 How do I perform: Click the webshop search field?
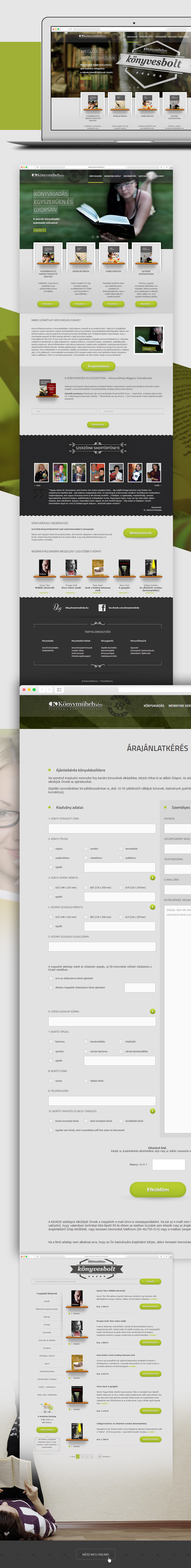pyautogui.click(x=85, y=1281)
